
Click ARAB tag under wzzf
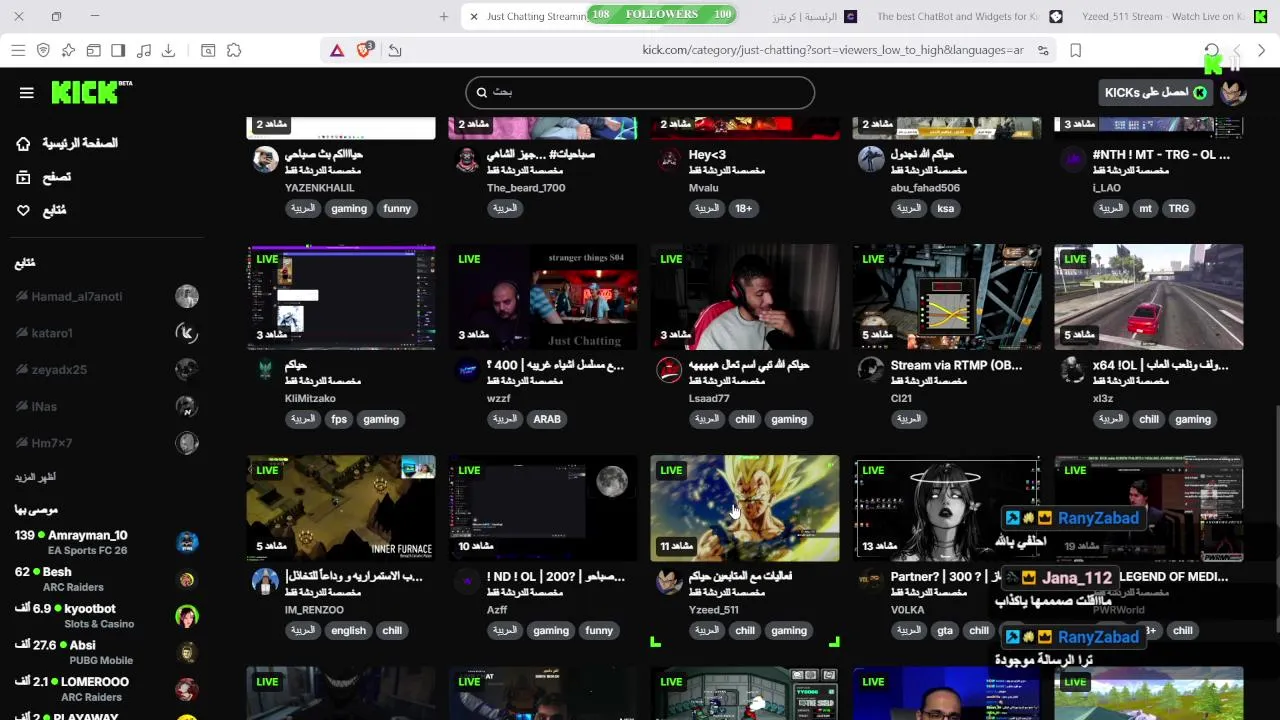point(547,420)
